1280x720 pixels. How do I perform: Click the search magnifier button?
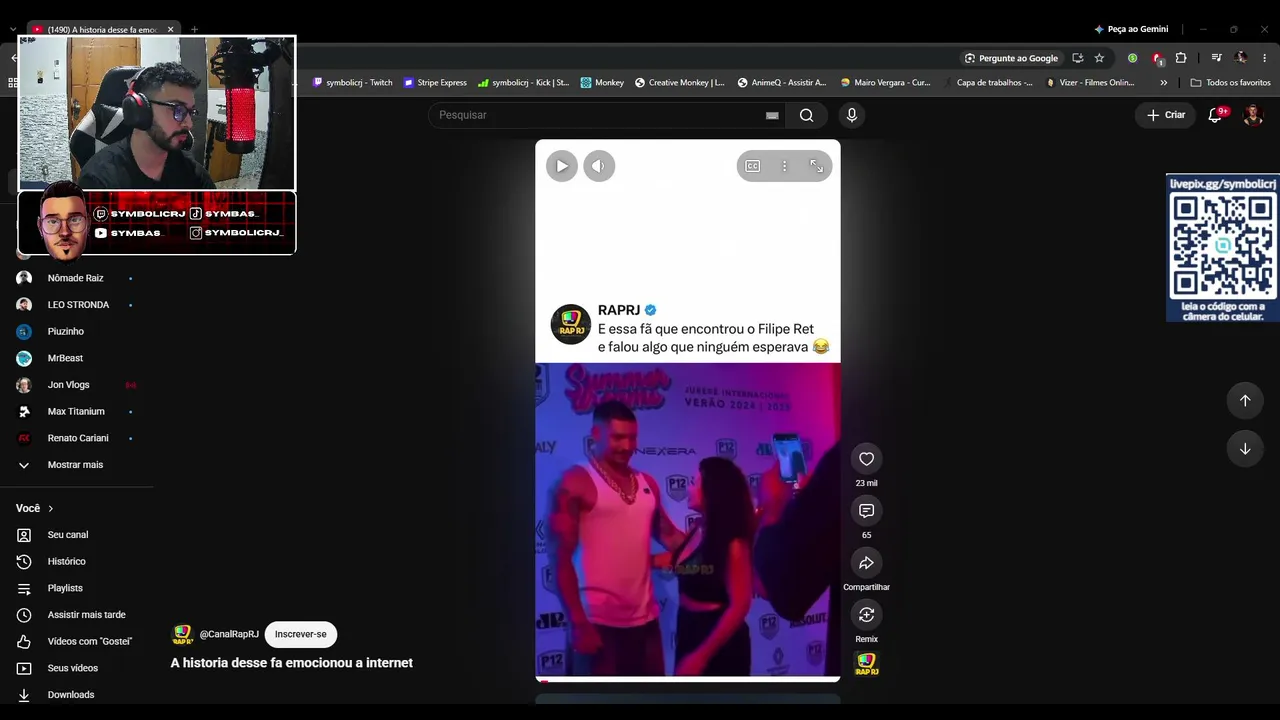pyautogui.click(x=806, y=115)
